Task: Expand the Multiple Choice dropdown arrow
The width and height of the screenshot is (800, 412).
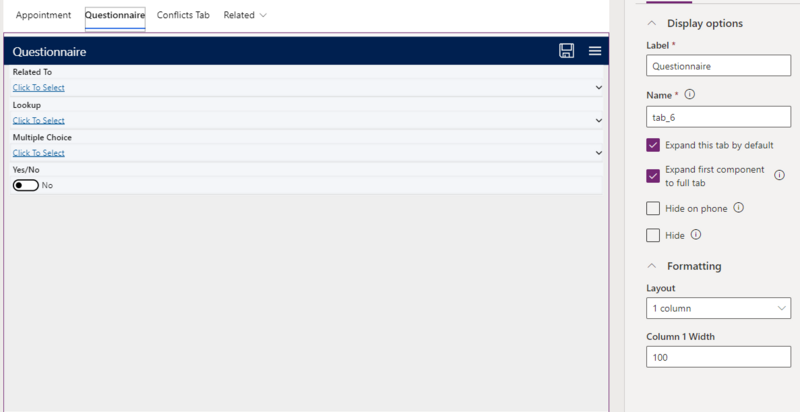Action: (598, 153)
